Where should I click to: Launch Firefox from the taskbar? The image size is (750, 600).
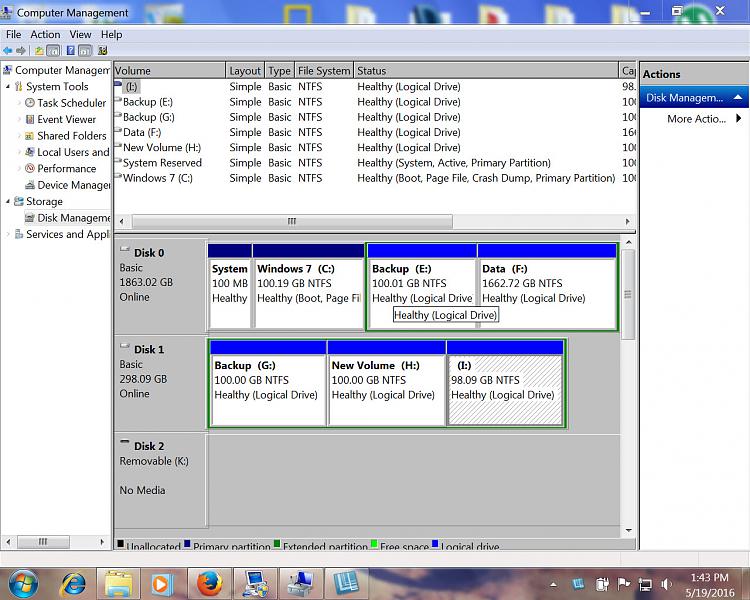(x=209, y=584)
